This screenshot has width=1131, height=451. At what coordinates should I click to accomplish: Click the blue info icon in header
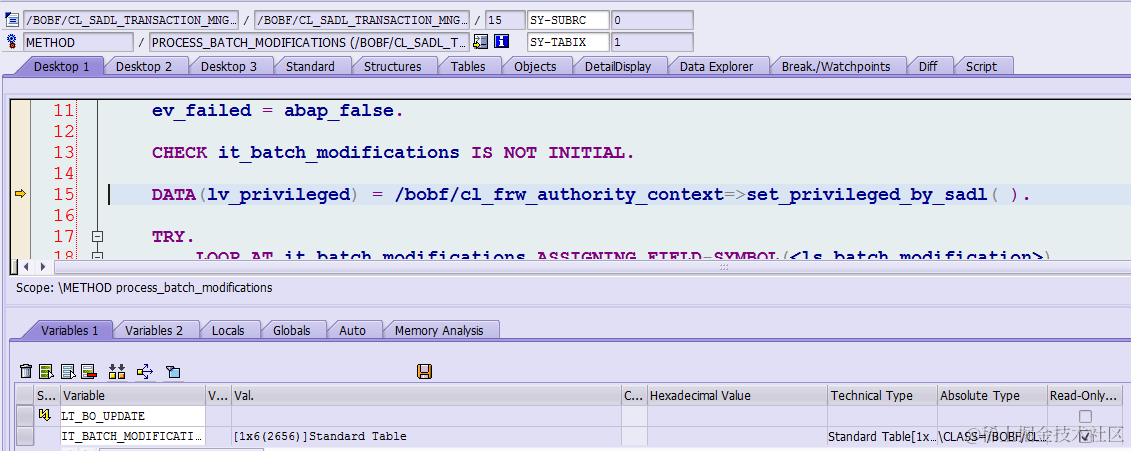pos(502,42)
